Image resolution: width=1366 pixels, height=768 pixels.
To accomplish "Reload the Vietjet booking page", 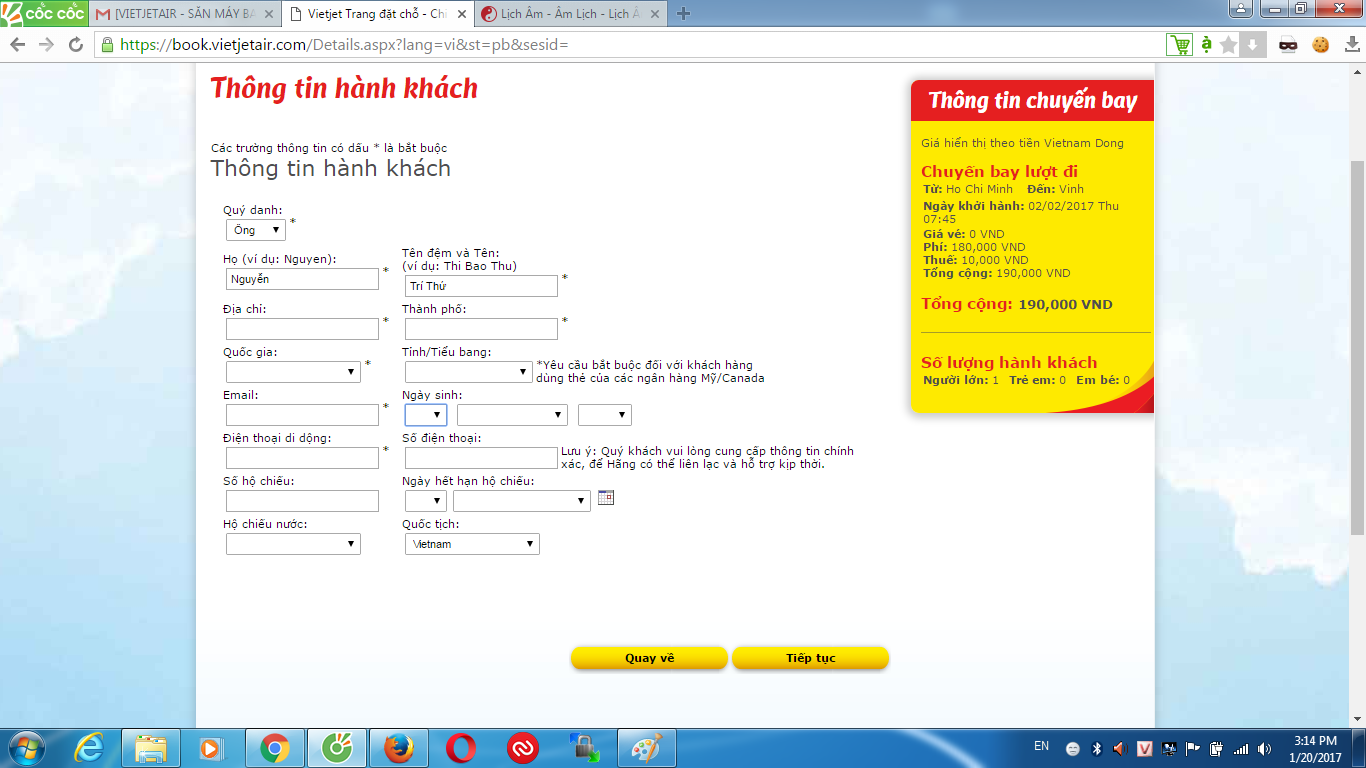I will pyautogui.click(x=76, y=45).
